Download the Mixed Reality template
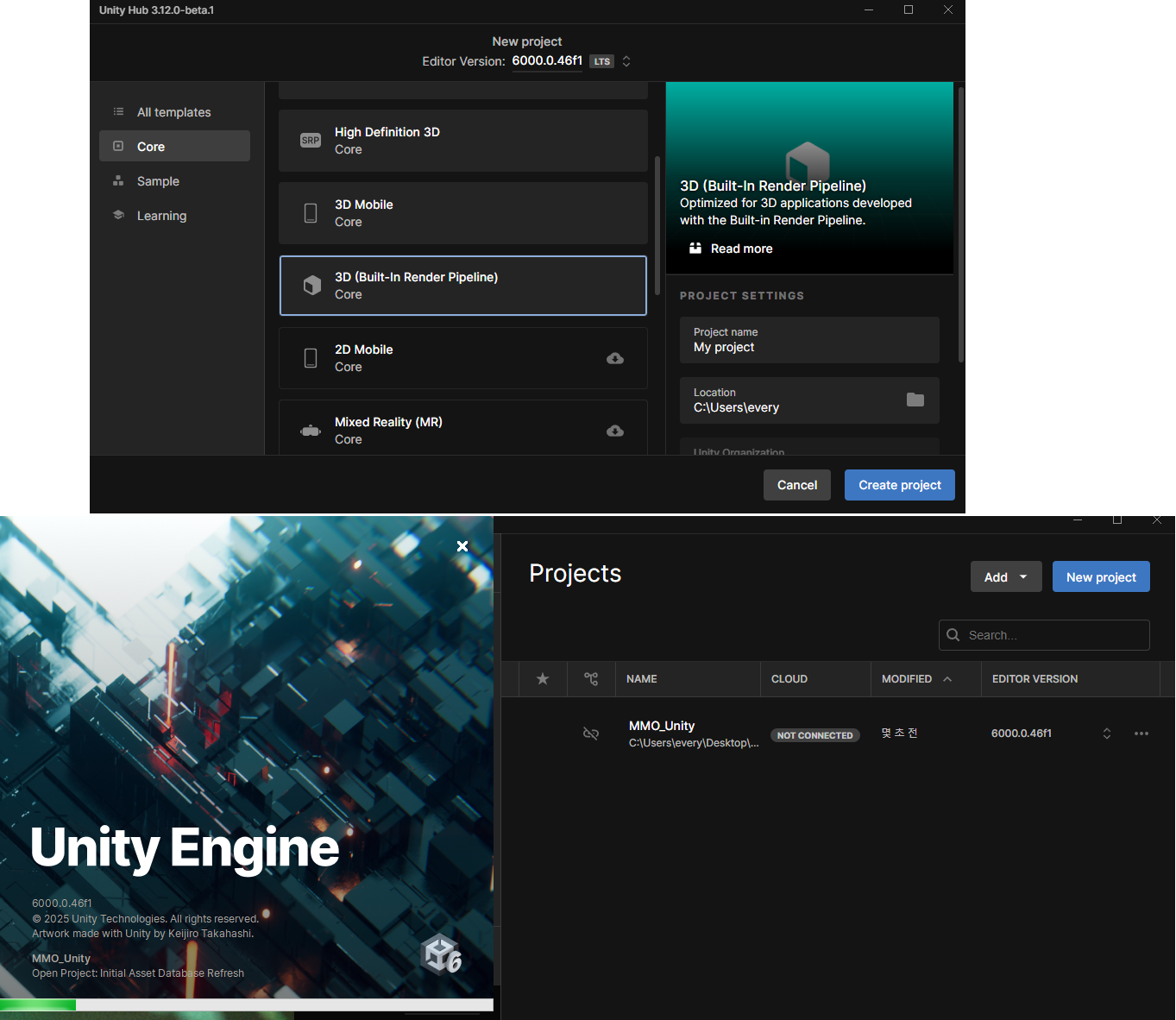 click(x=615, y=431)
